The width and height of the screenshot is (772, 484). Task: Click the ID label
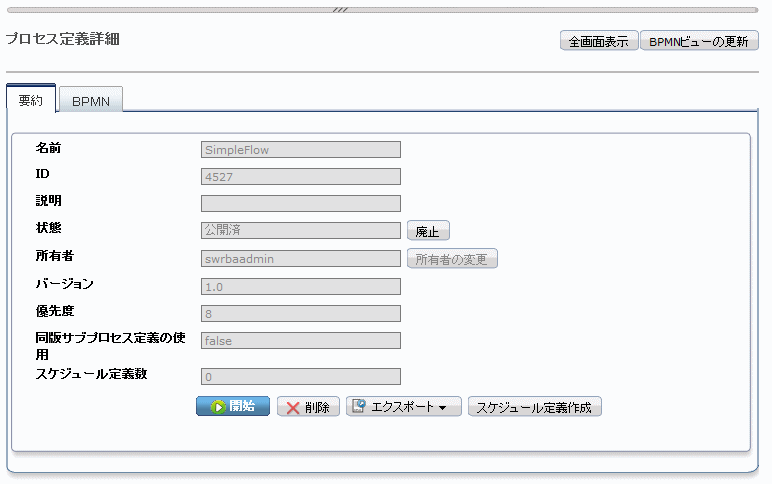tap(42, 174)
